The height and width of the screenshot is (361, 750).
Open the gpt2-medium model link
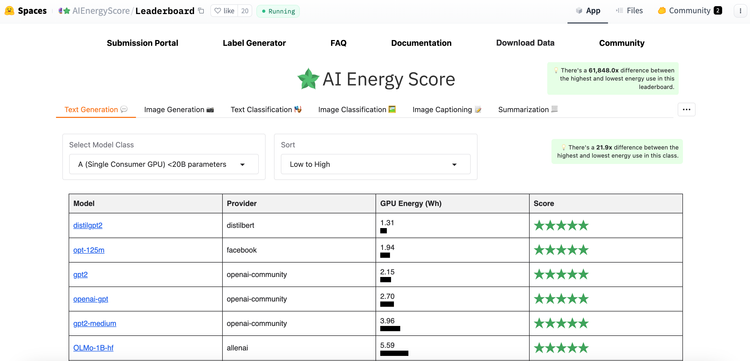click(x=95, y=323)
